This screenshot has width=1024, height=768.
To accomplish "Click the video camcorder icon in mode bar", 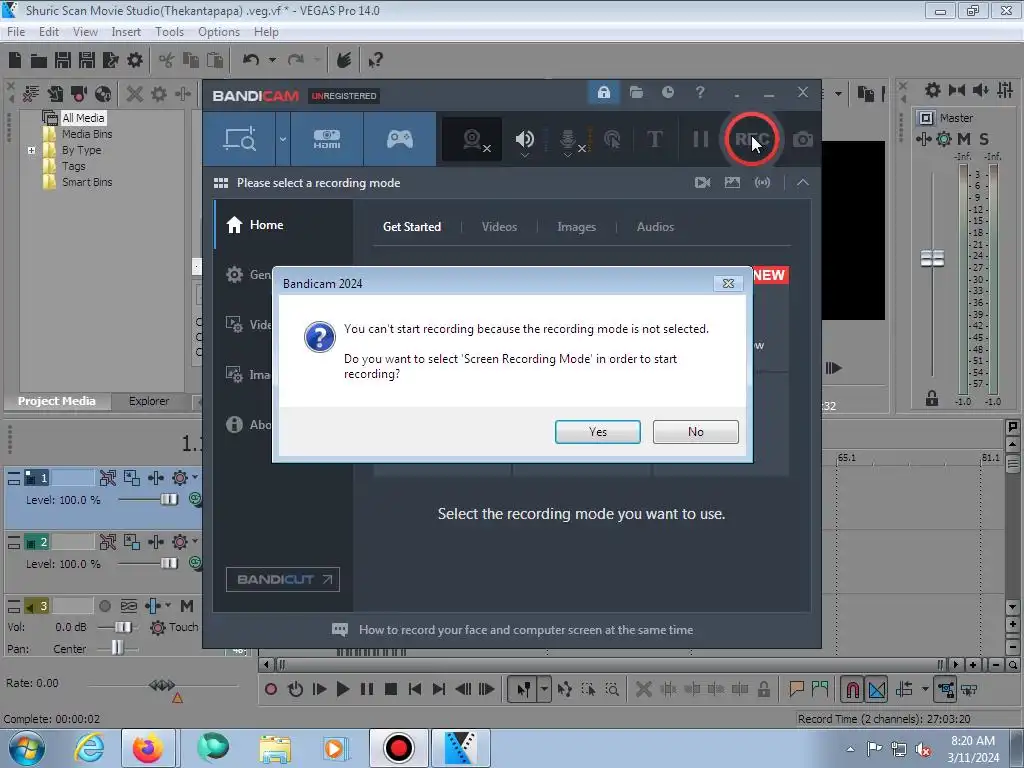I will (703, 183).
